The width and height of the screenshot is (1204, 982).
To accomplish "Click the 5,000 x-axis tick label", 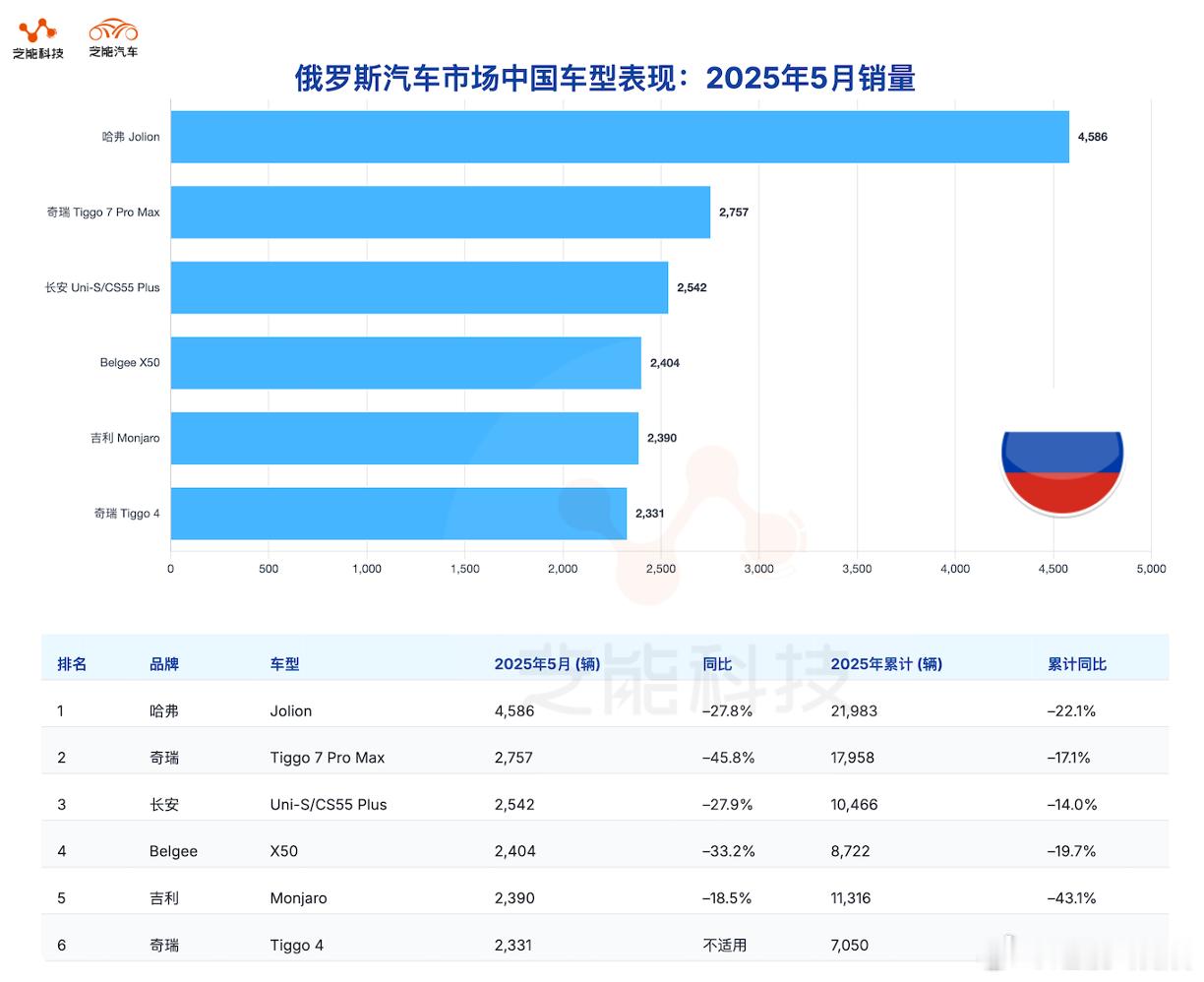I will click(1151, 569).
